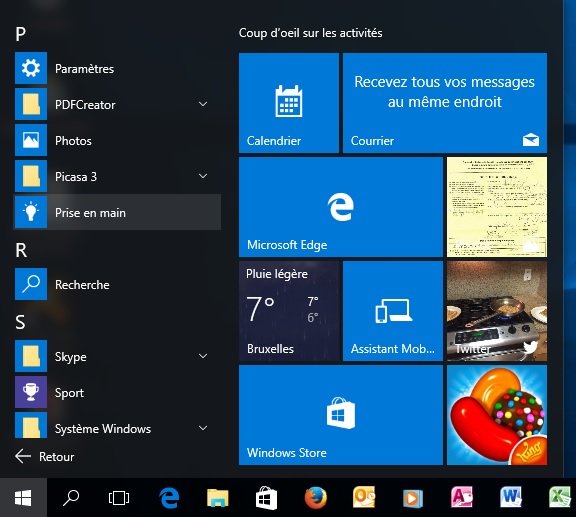
Task: Launch Firefox from the taskbar
Action: tap(316, 498)
